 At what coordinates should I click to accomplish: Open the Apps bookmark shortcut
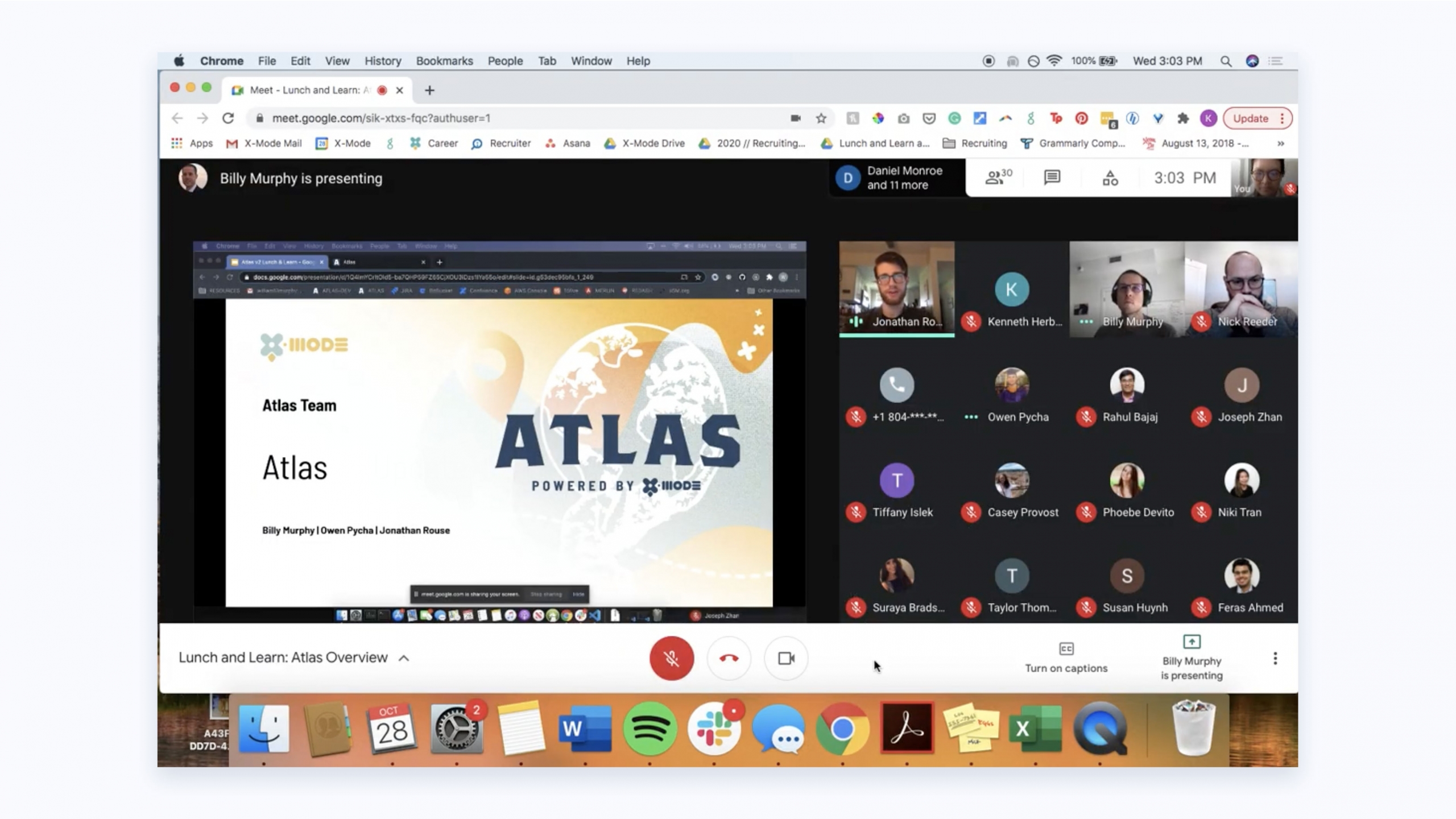[x=192, y=143]
